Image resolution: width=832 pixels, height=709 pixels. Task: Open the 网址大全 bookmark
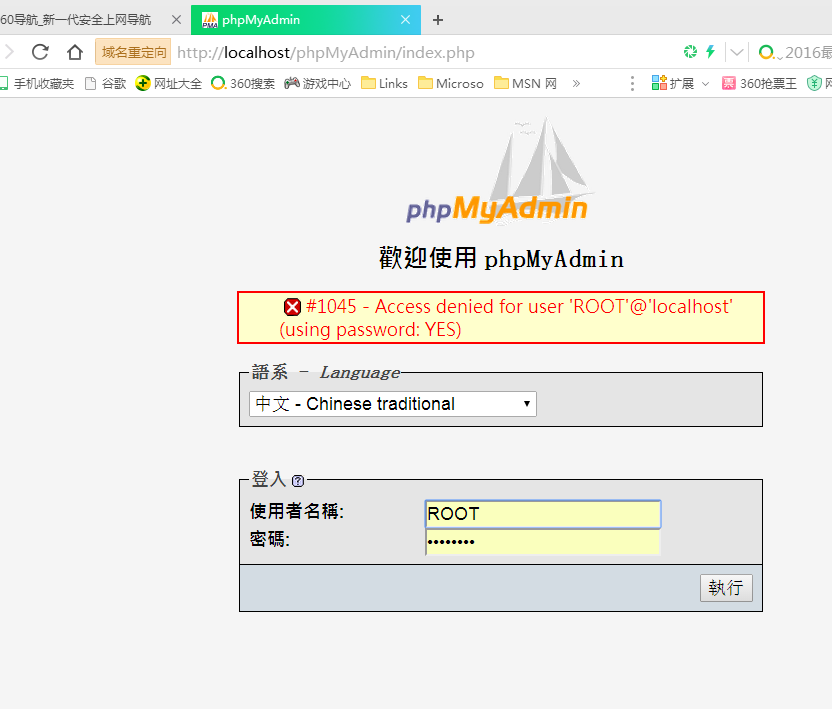pos(169,83)
